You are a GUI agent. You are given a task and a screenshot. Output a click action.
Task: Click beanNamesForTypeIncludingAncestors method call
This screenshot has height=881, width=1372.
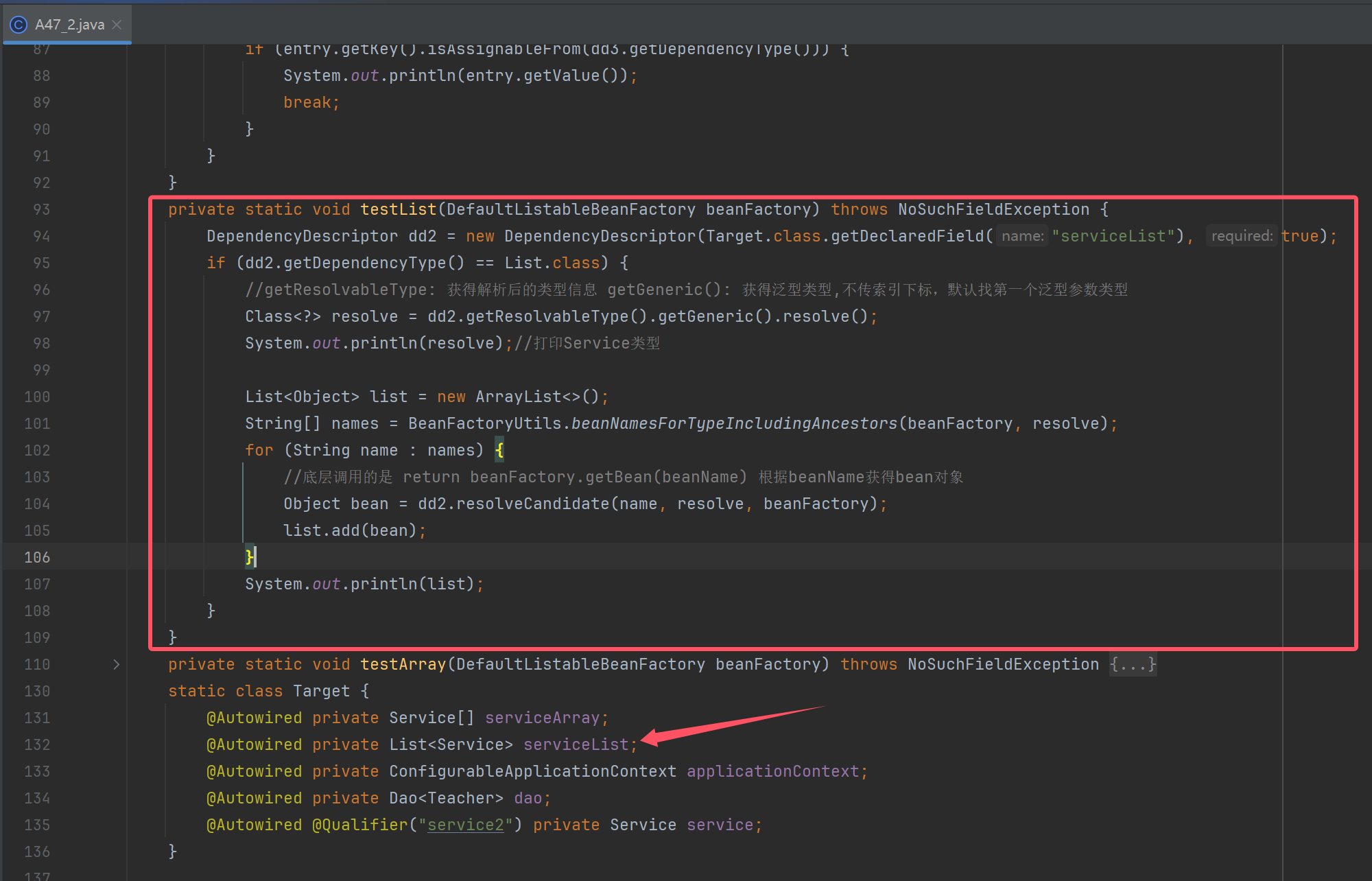tap(734, 423)
